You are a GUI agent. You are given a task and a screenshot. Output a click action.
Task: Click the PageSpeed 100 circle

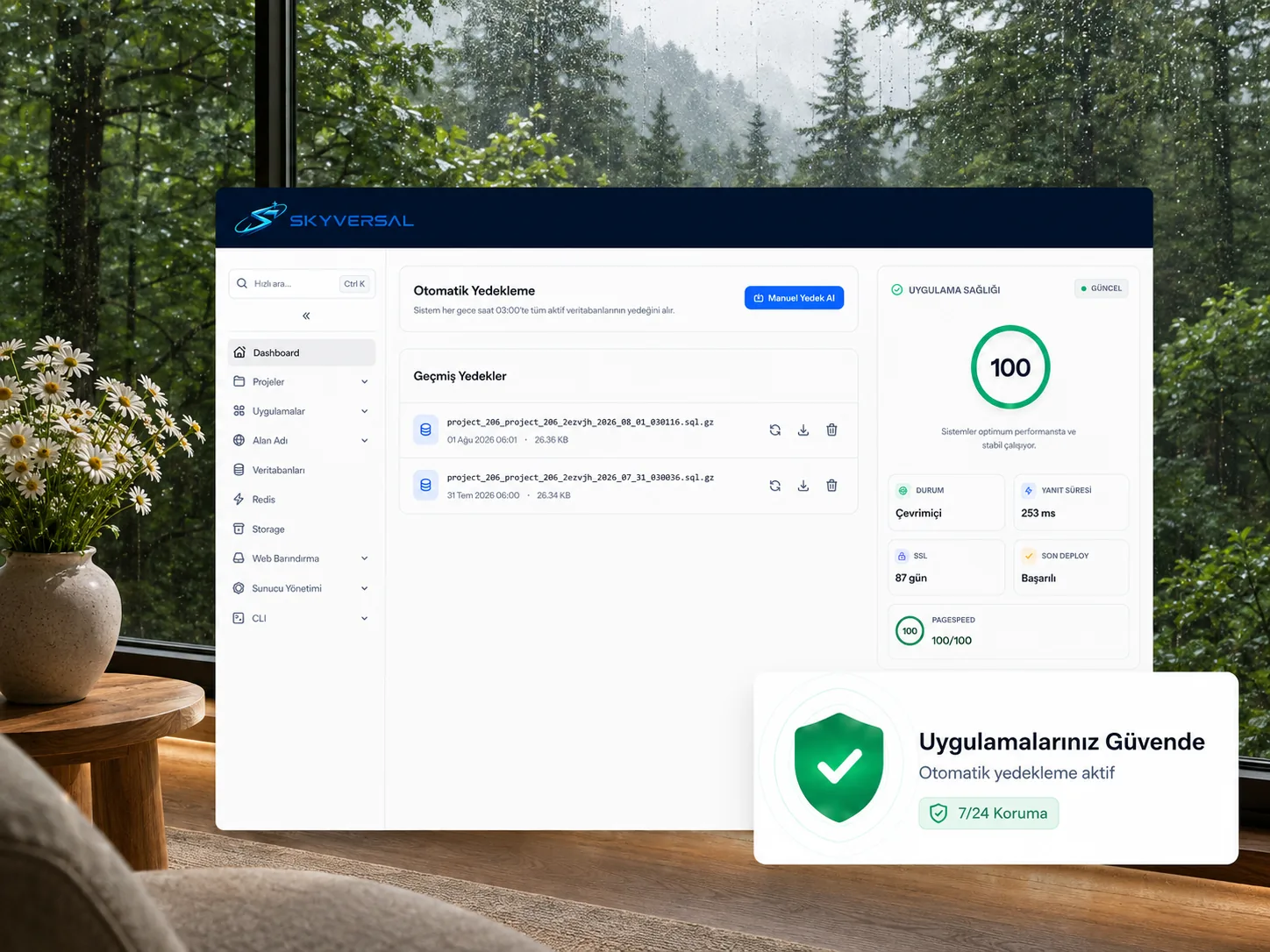point(910,631)
